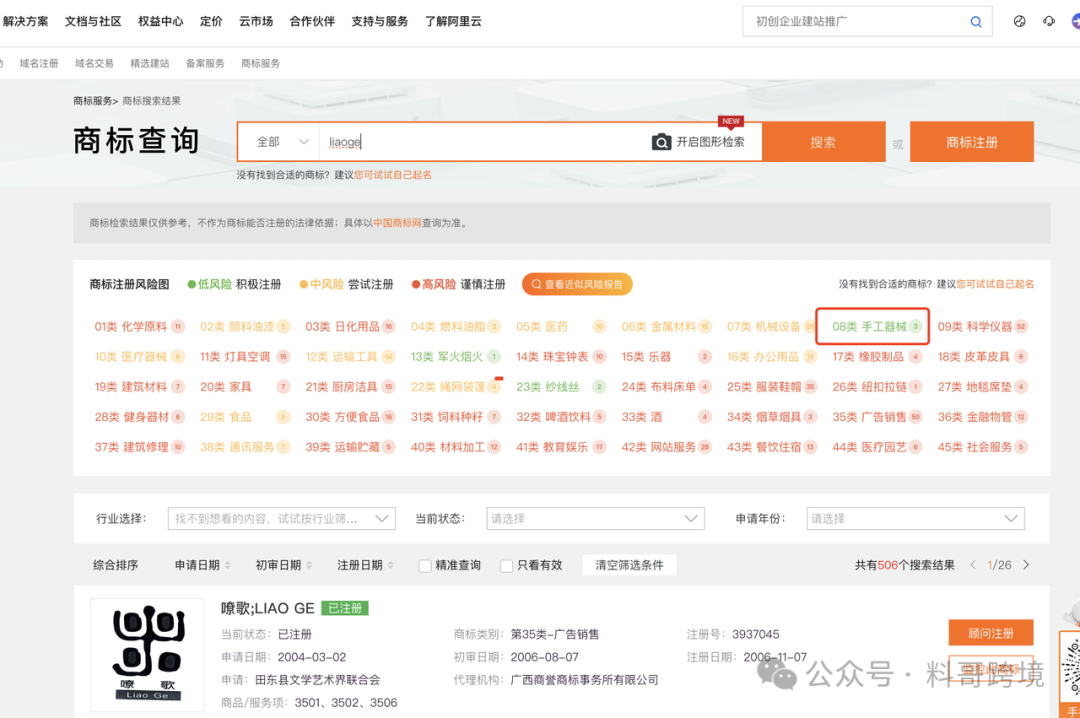Open the 文档与社区 menu

point(93,21)
